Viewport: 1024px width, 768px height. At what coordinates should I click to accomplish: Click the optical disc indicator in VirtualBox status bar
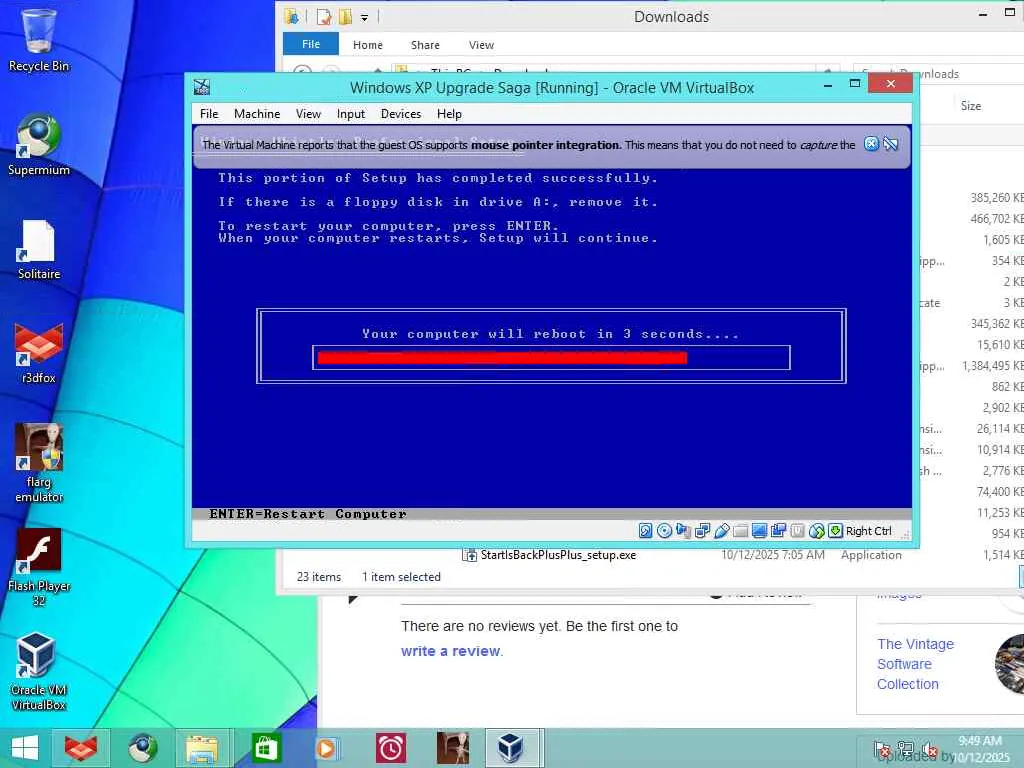tap(664, 531)
